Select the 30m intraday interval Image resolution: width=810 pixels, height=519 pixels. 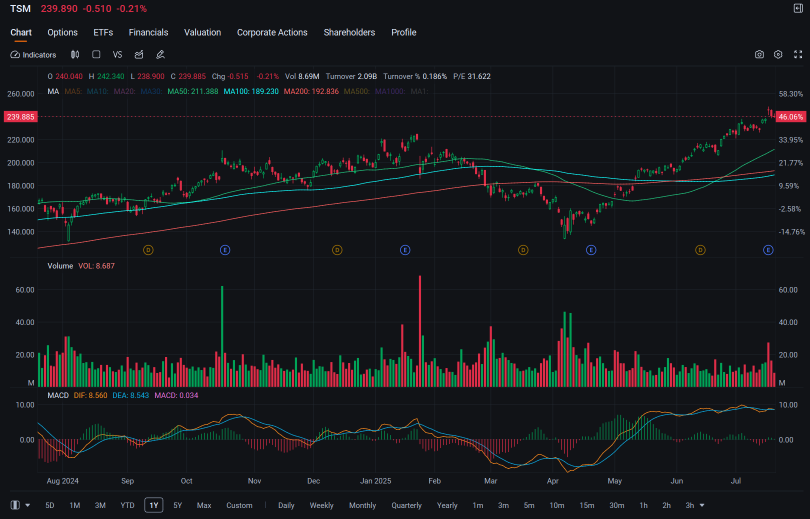point(616,505)
